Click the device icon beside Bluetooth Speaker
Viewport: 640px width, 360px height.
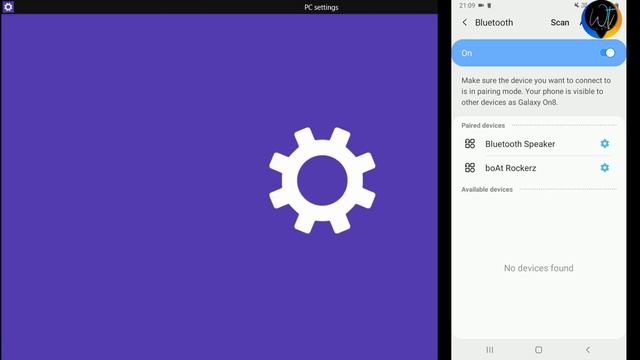470,144
